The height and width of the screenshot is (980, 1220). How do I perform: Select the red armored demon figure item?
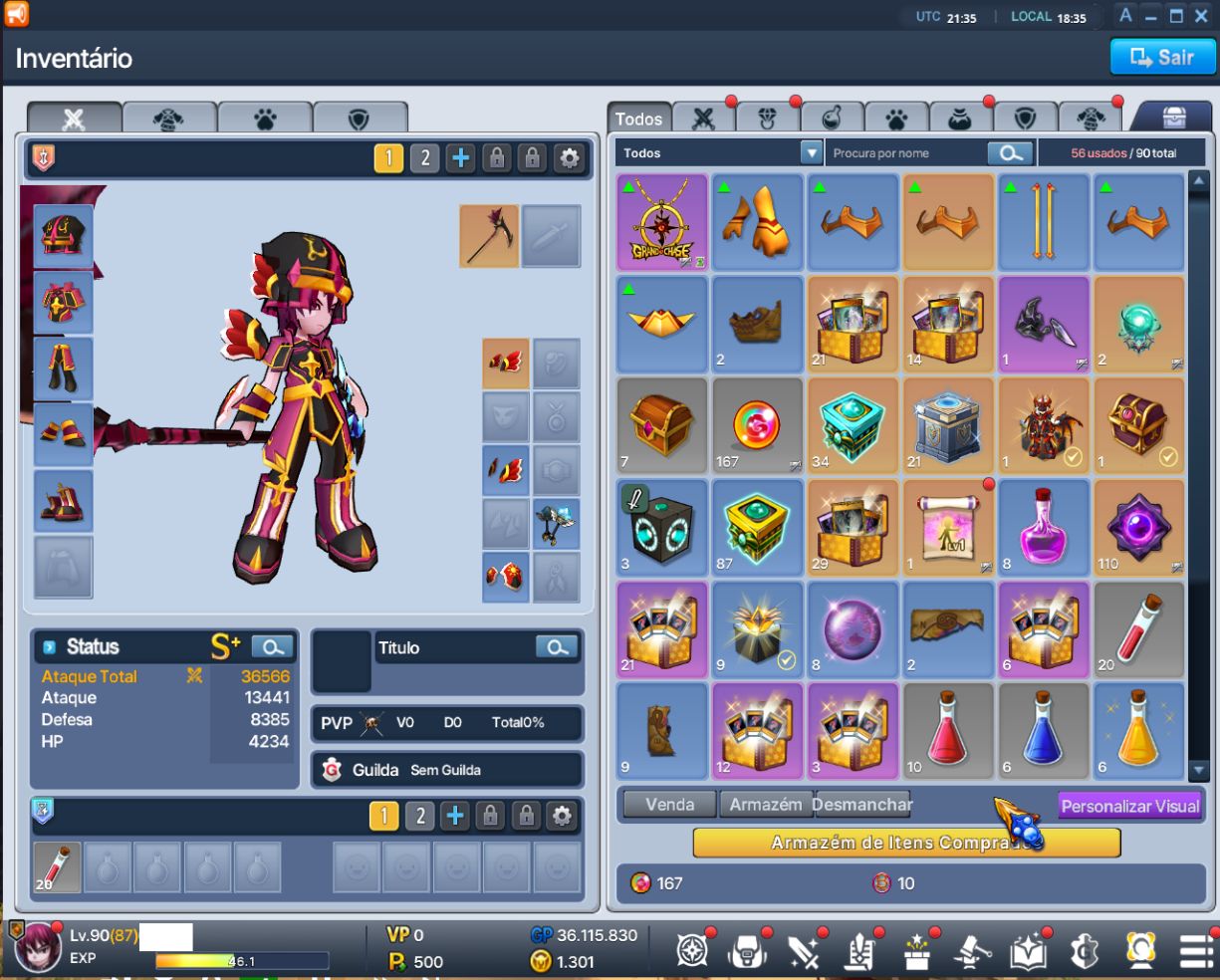pos(1044,424)
